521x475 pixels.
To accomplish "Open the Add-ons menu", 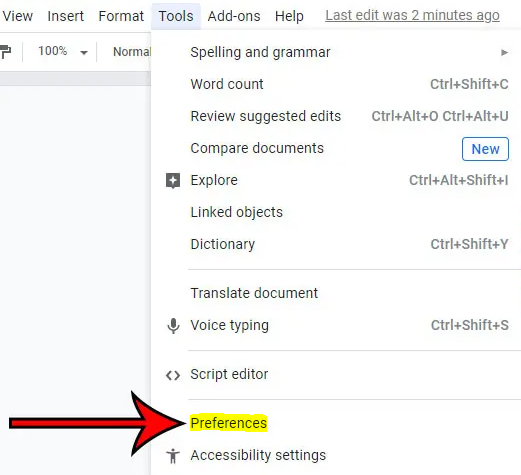I will point(234,16).
